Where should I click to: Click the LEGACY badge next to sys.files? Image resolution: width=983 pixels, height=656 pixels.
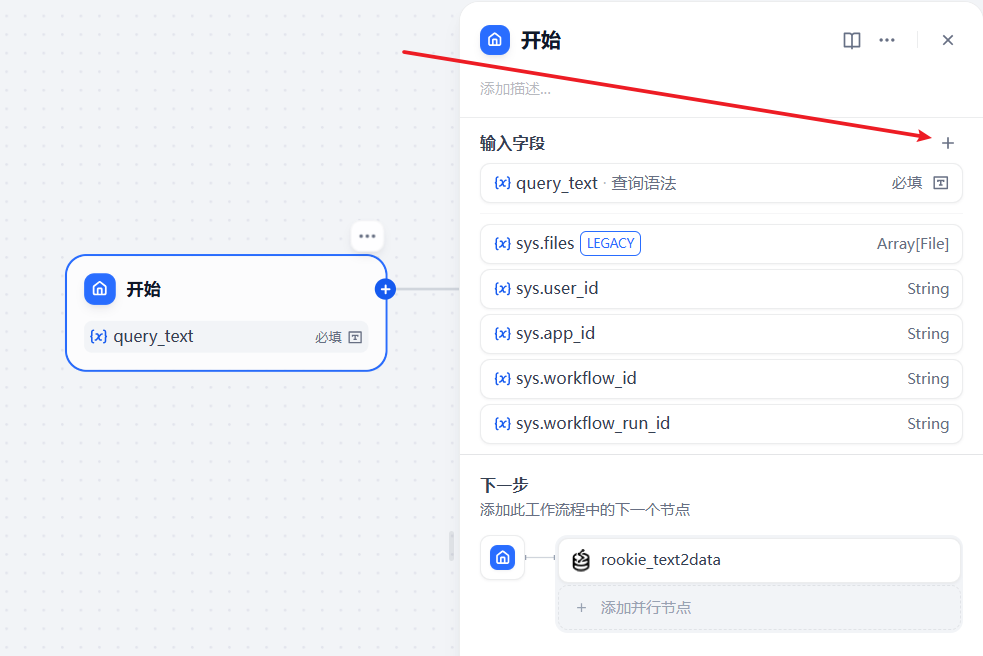(x=610, y=243)
